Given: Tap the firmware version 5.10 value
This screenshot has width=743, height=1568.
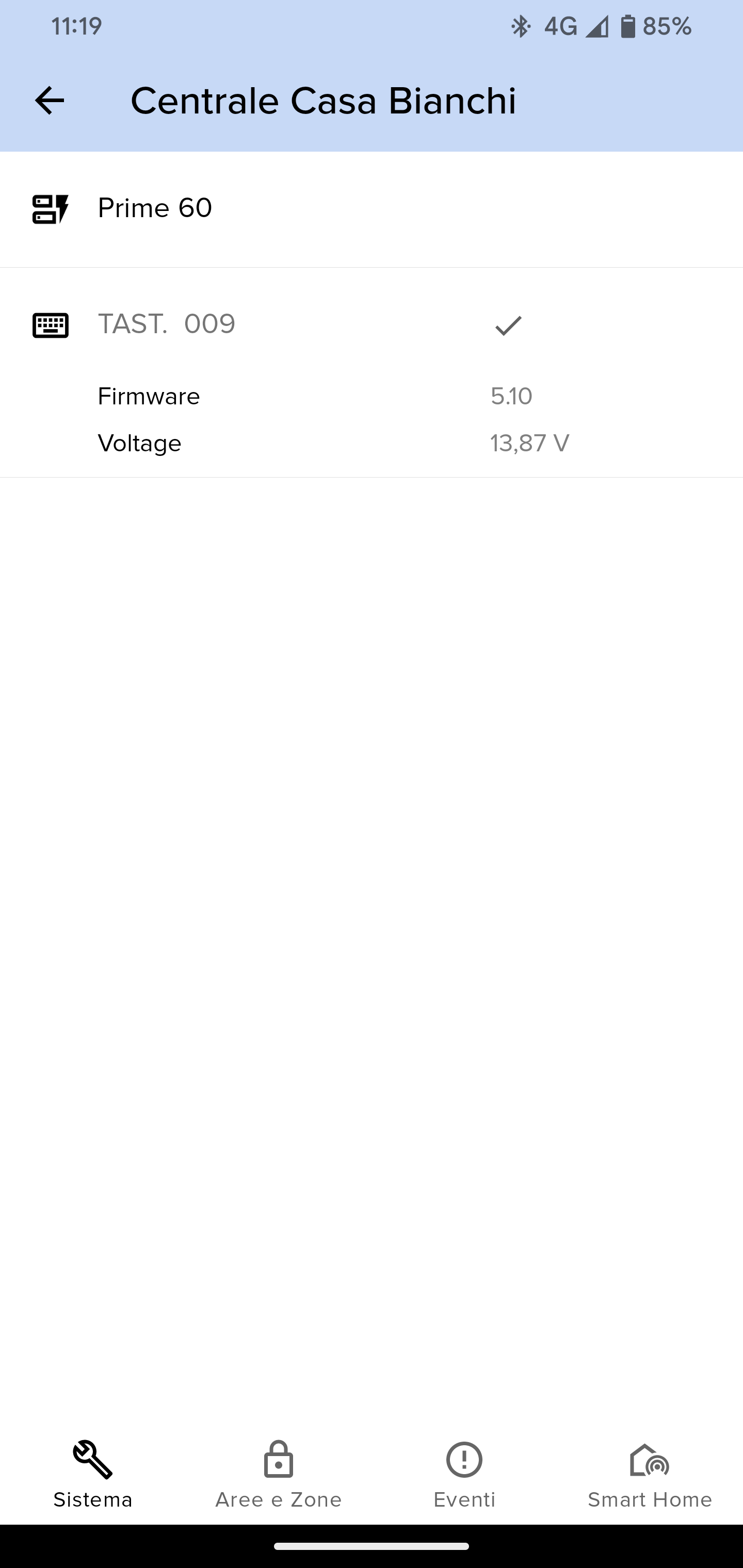Looking at the screenshot, I should coord(511,396).
